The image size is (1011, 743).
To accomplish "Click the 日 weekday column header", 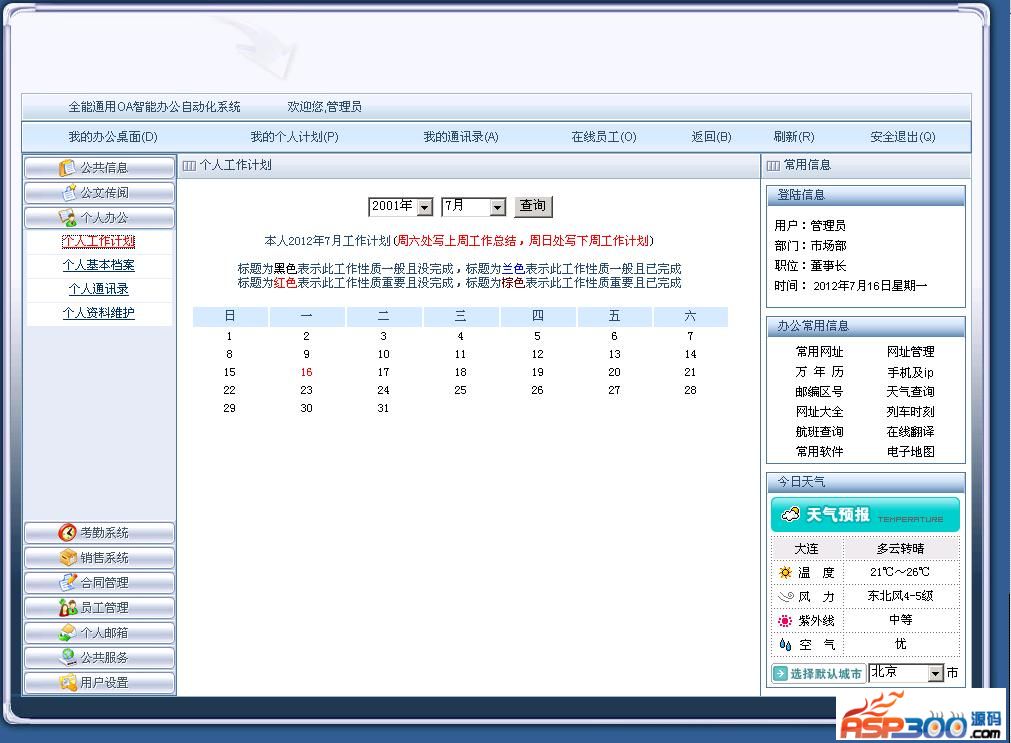I will (230, 317).
